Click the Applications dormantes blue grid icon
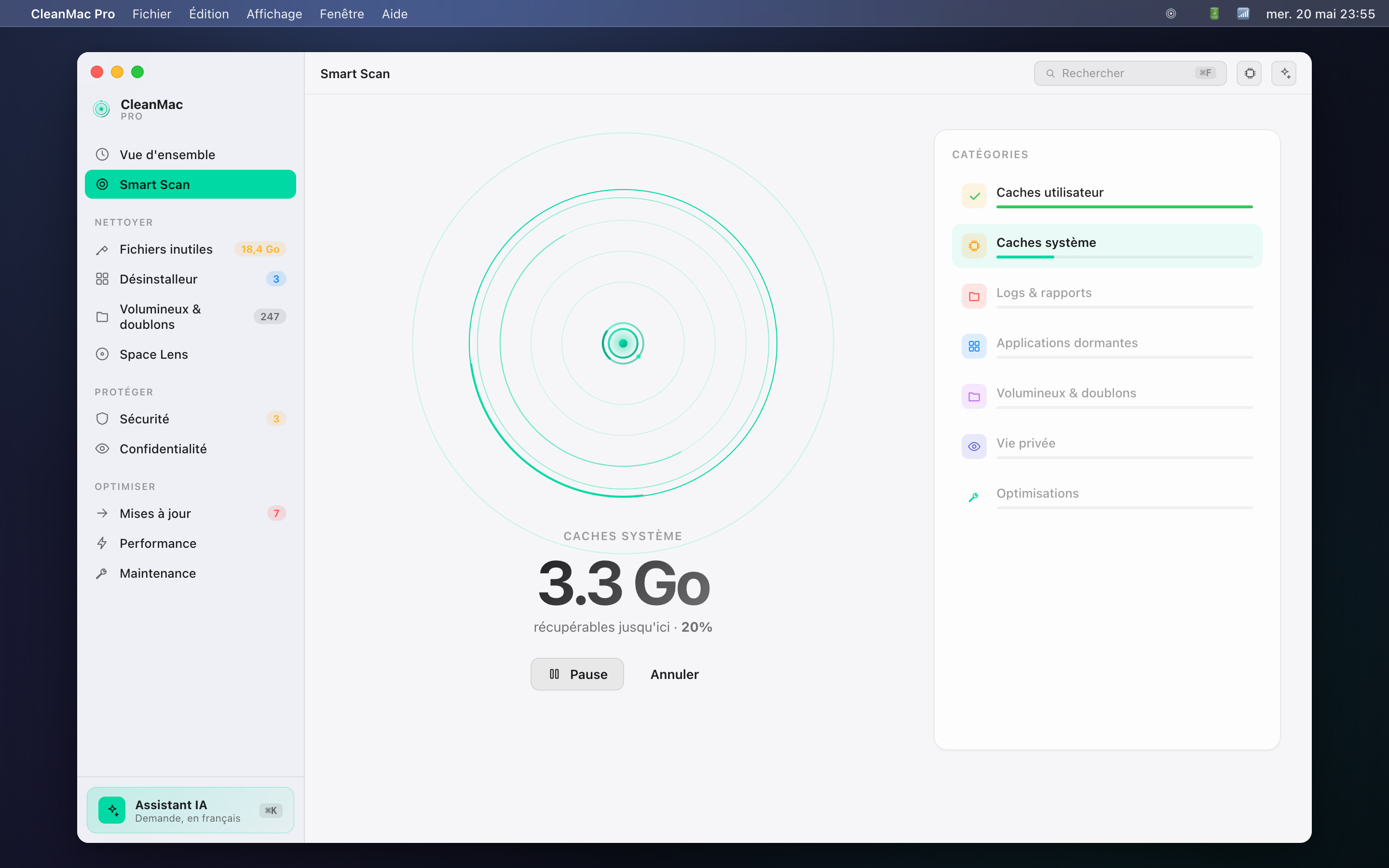 (974, 346)
